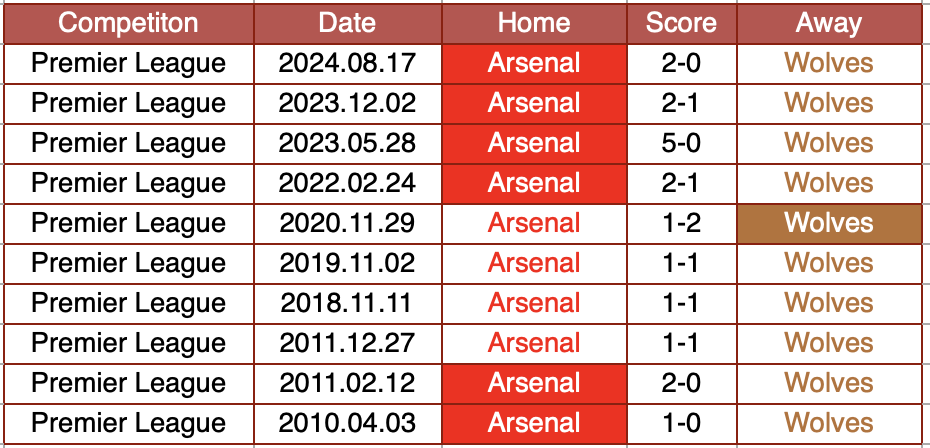The image size is (930, 448).
Task: Select the 1-0 score cell
Action: (x=681, y=423)
